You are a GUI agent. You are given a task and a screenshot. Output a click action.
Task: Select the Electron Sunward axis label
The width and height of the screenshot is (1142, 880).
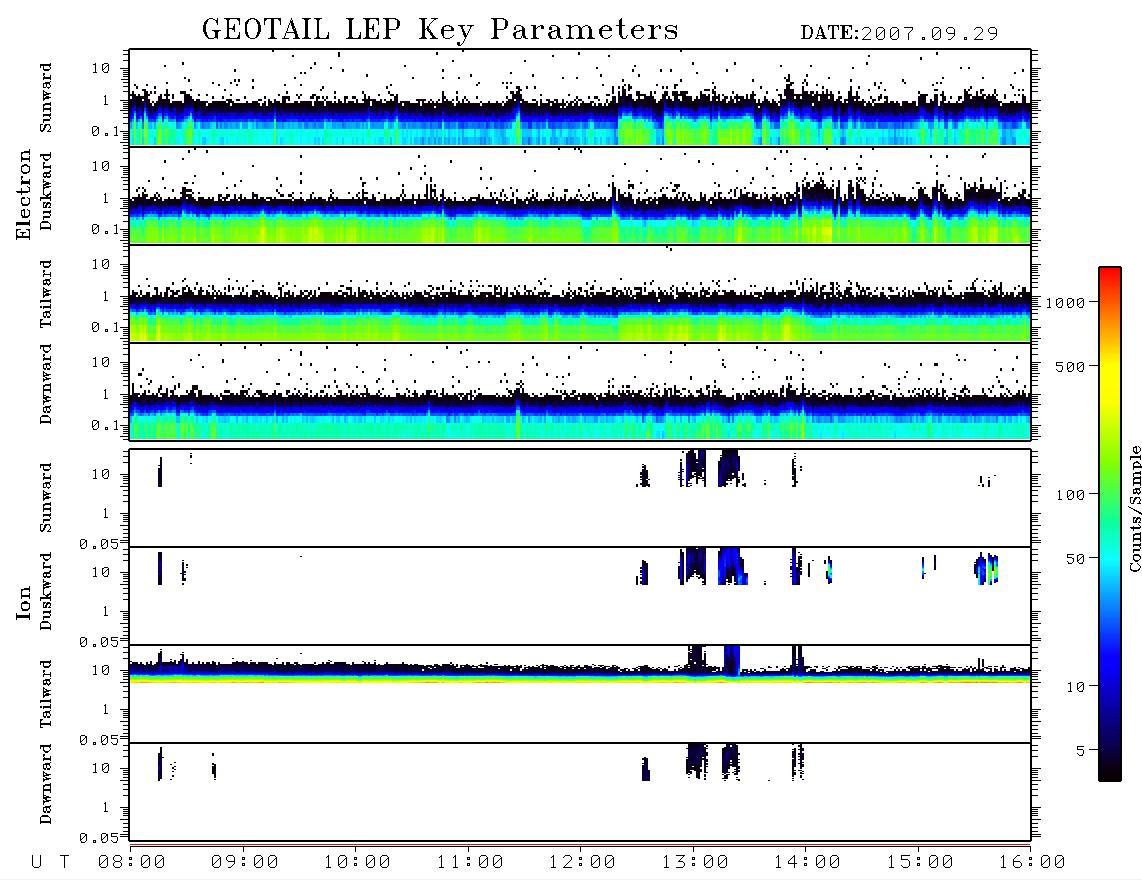tap(46, 98)
